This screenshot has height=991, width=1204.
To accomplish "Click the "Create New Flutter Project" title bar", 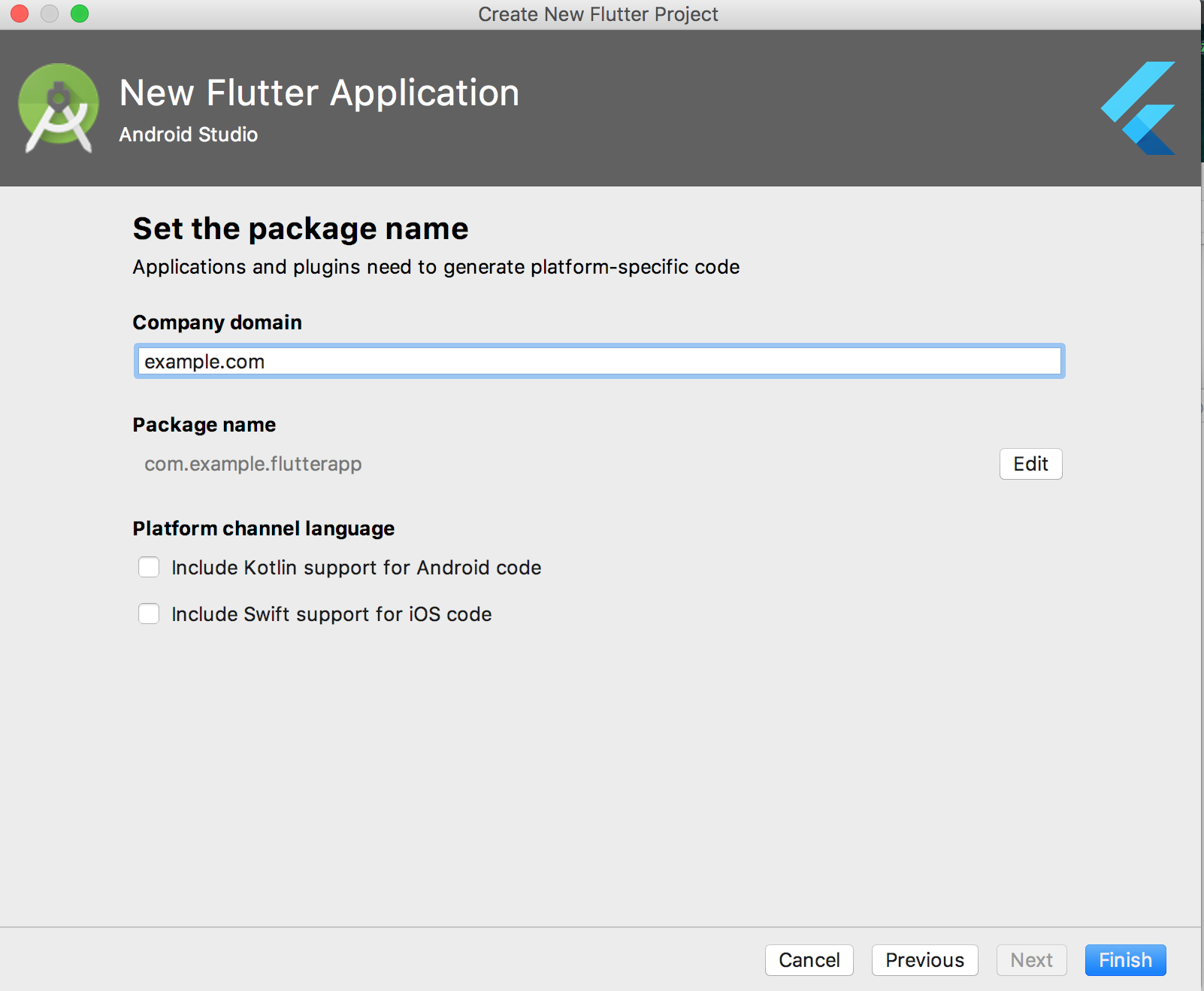I will (598, 14).
